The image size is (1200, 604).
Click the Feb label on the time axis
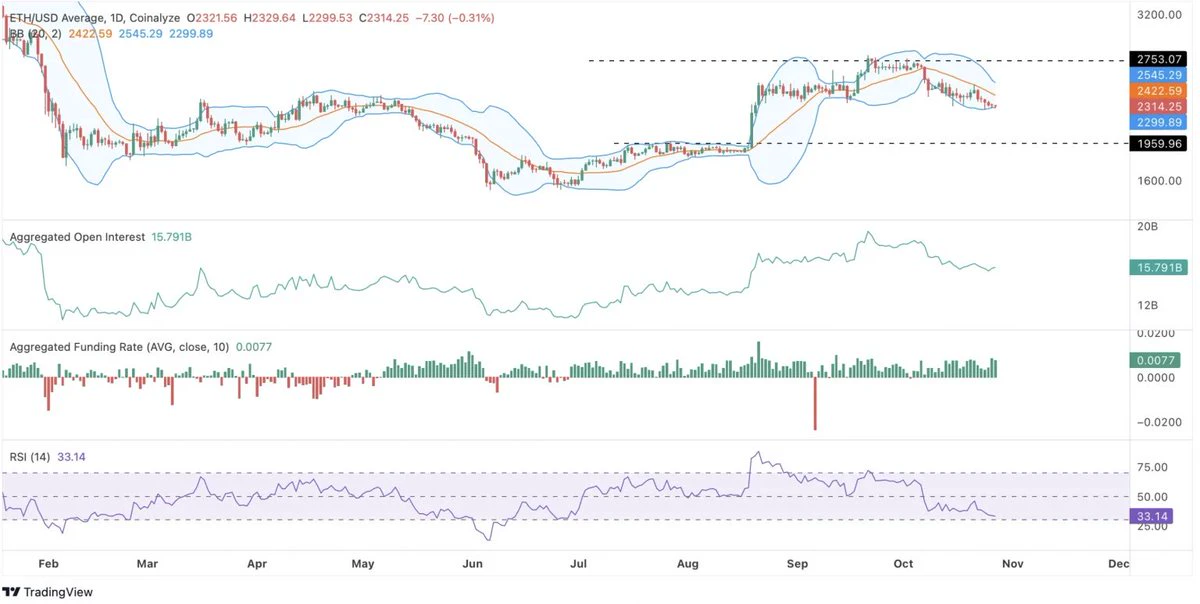click(48, 564)
